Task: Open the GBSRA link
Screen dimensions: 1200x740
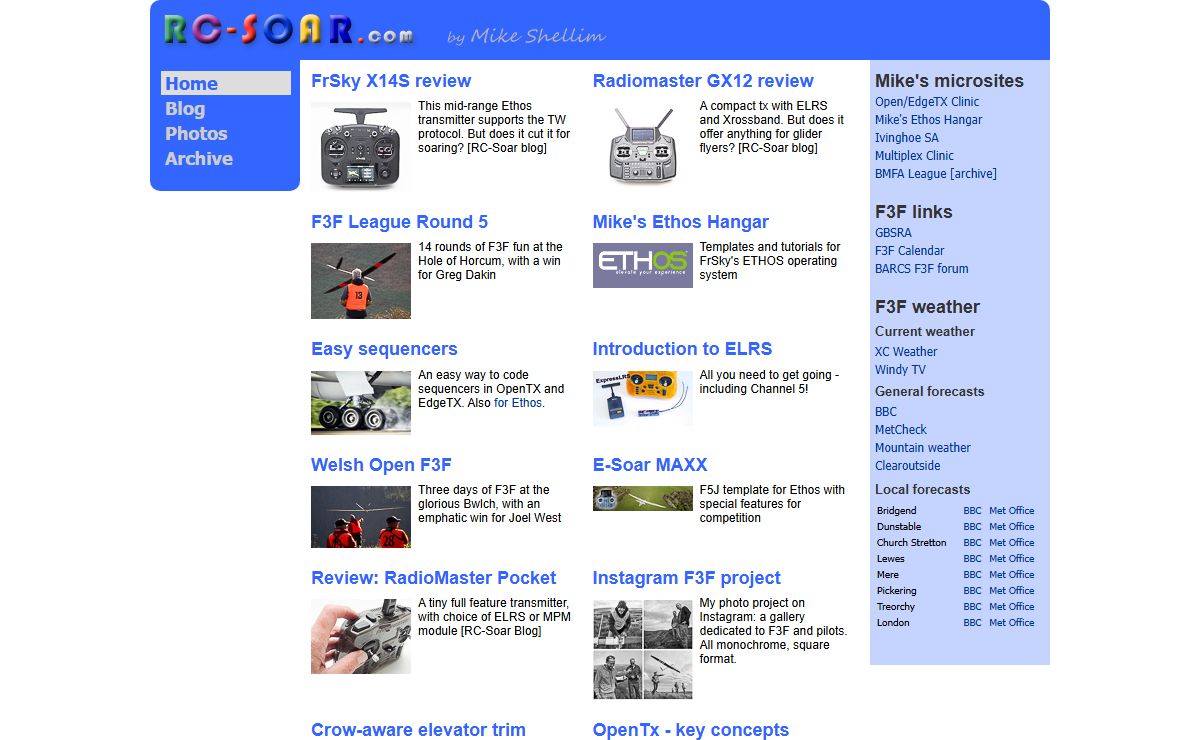Action: pos(893,233)
